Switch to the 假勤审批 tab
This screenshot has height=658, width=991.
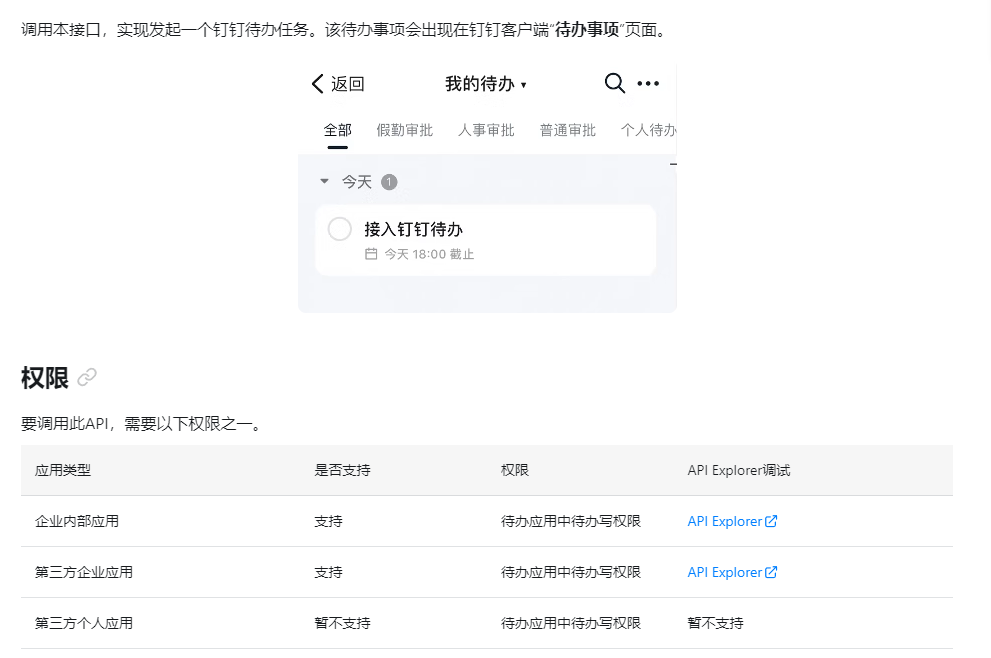tap(404, 130)
